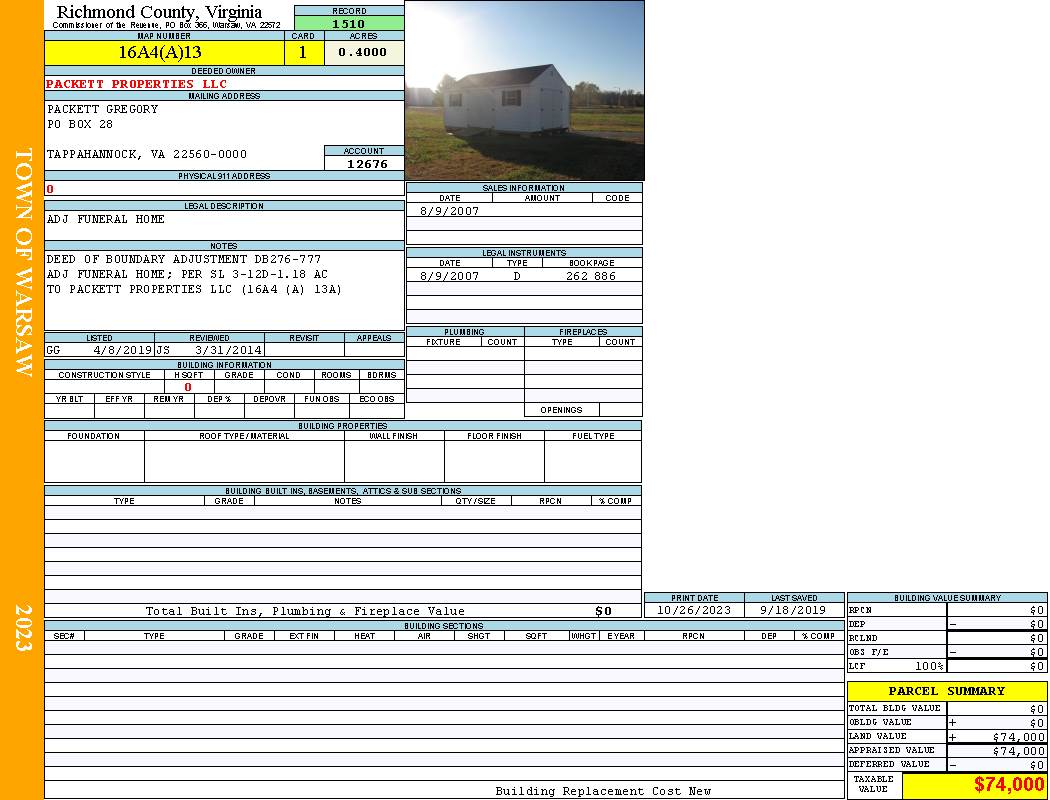Click the Town of Warsaw orange sidebar
1050x800 pixels.
coord(23,262)
